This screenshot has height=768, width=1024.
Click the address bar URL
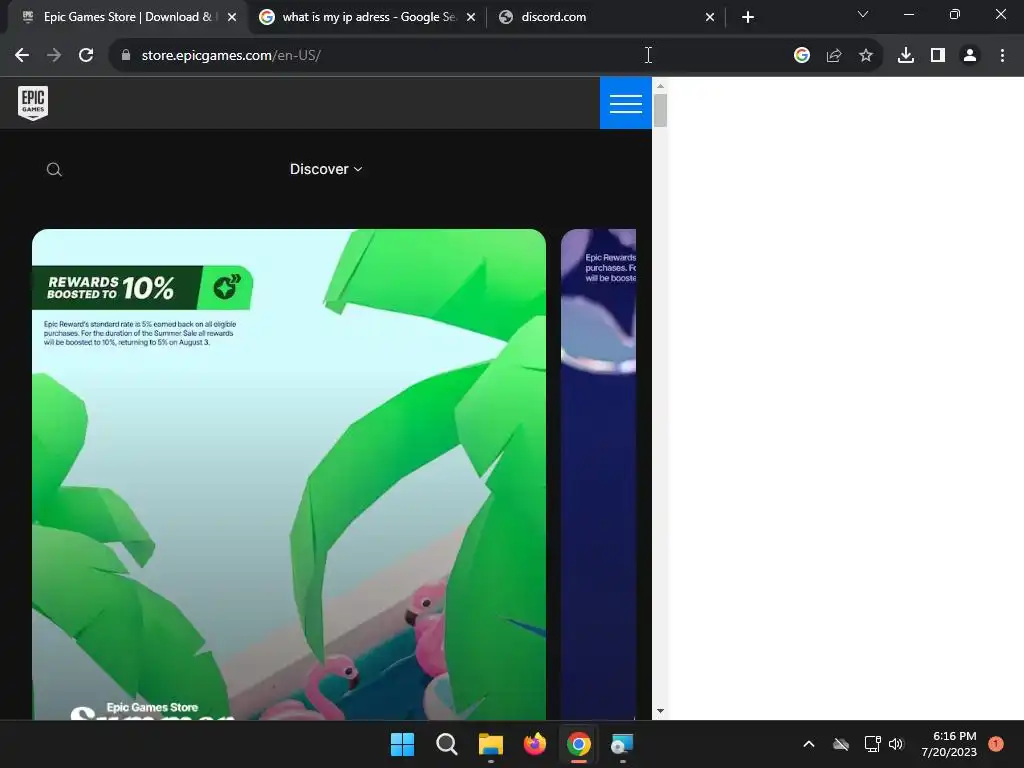coord(231,56)
